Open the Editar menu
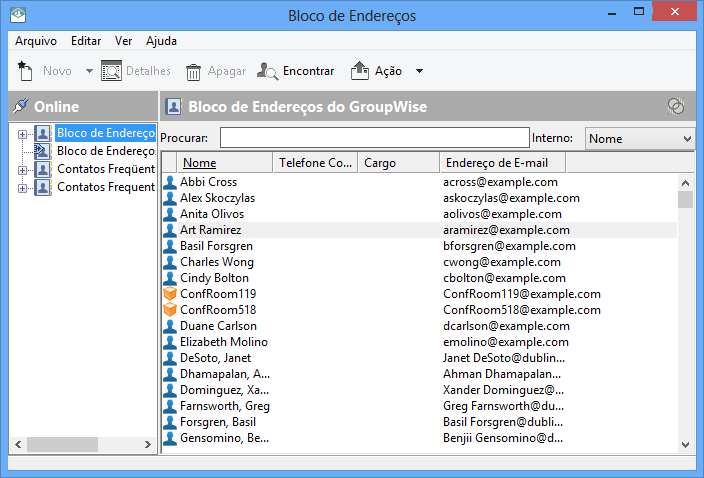The image size is (704, 478). [86, 41]
